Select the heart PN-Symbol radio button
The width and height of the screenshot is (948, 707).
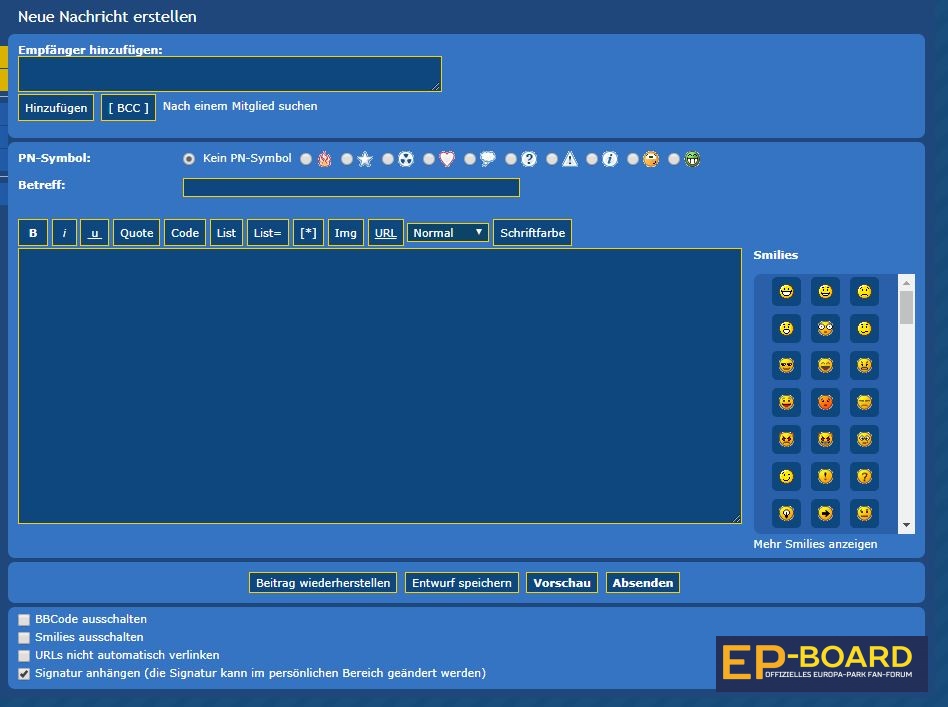[429, 159]
